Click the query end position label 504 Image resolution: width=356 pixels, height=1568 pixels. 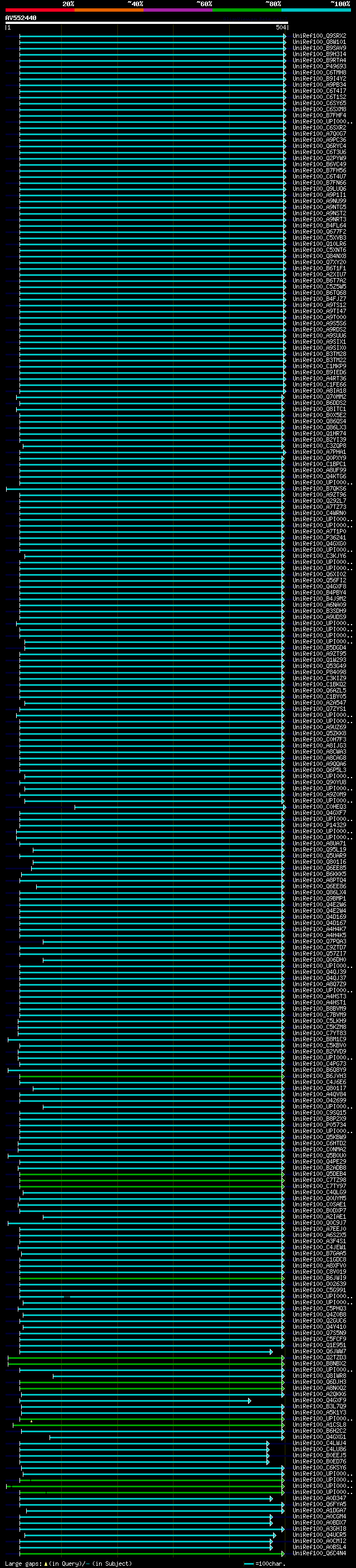click(281, 27)
